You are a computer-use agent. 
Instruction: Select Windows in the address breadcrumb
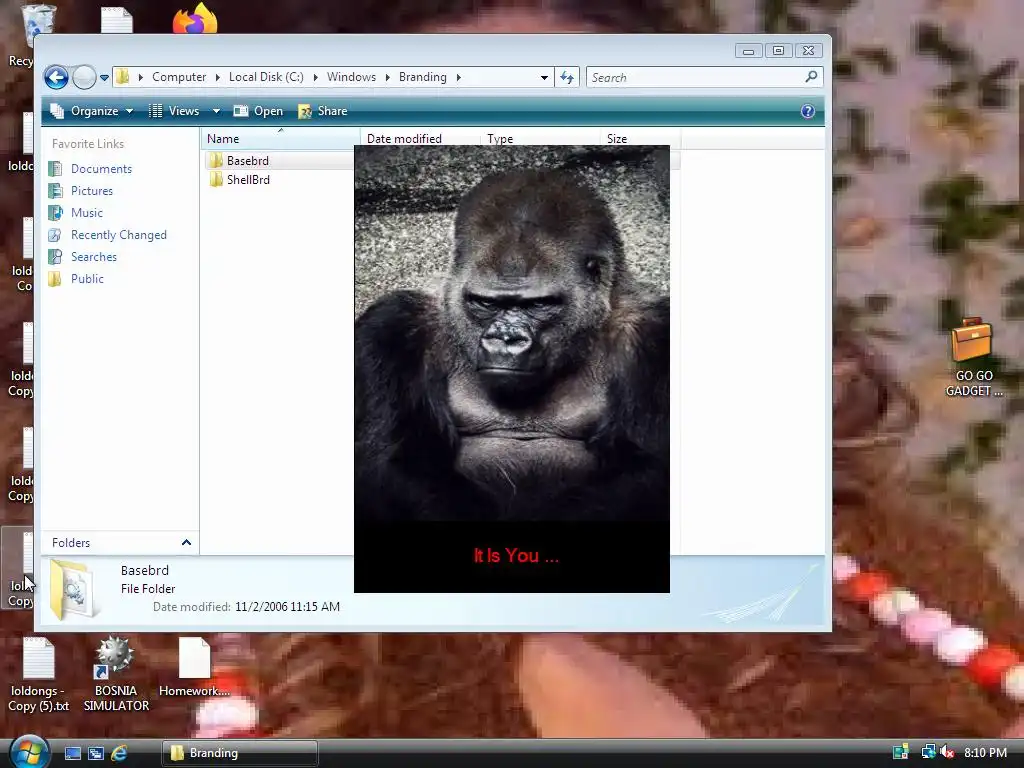(351, 77)
